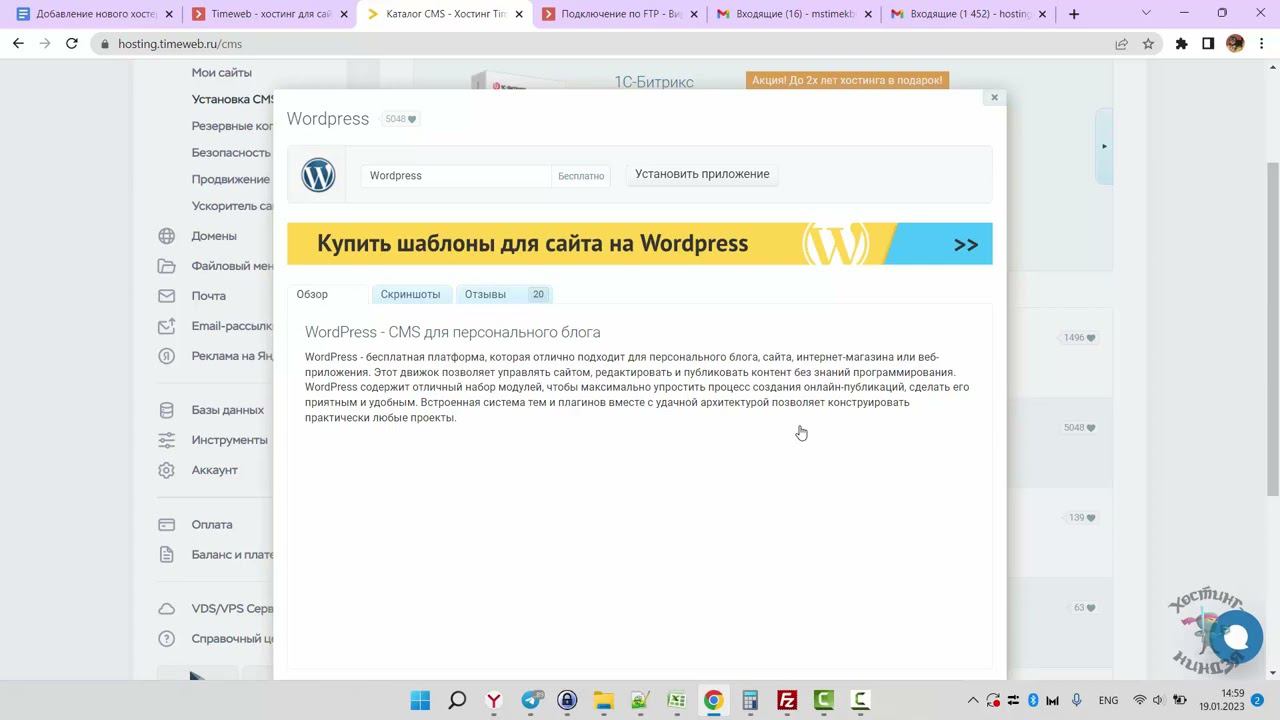Open Chrome profile avatar
Screen dimensions: 1280x720
(1235, 44)
